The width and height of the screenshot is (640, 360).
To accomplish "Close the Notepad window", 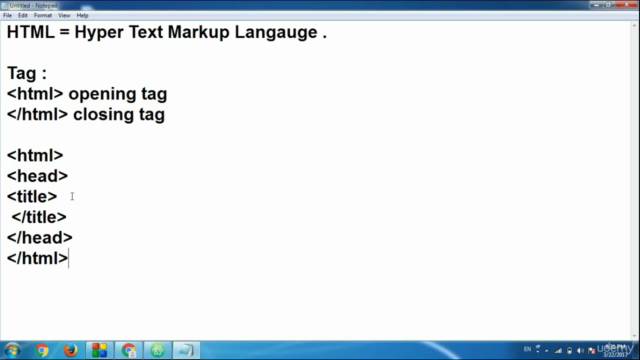I will coord(627,4).
